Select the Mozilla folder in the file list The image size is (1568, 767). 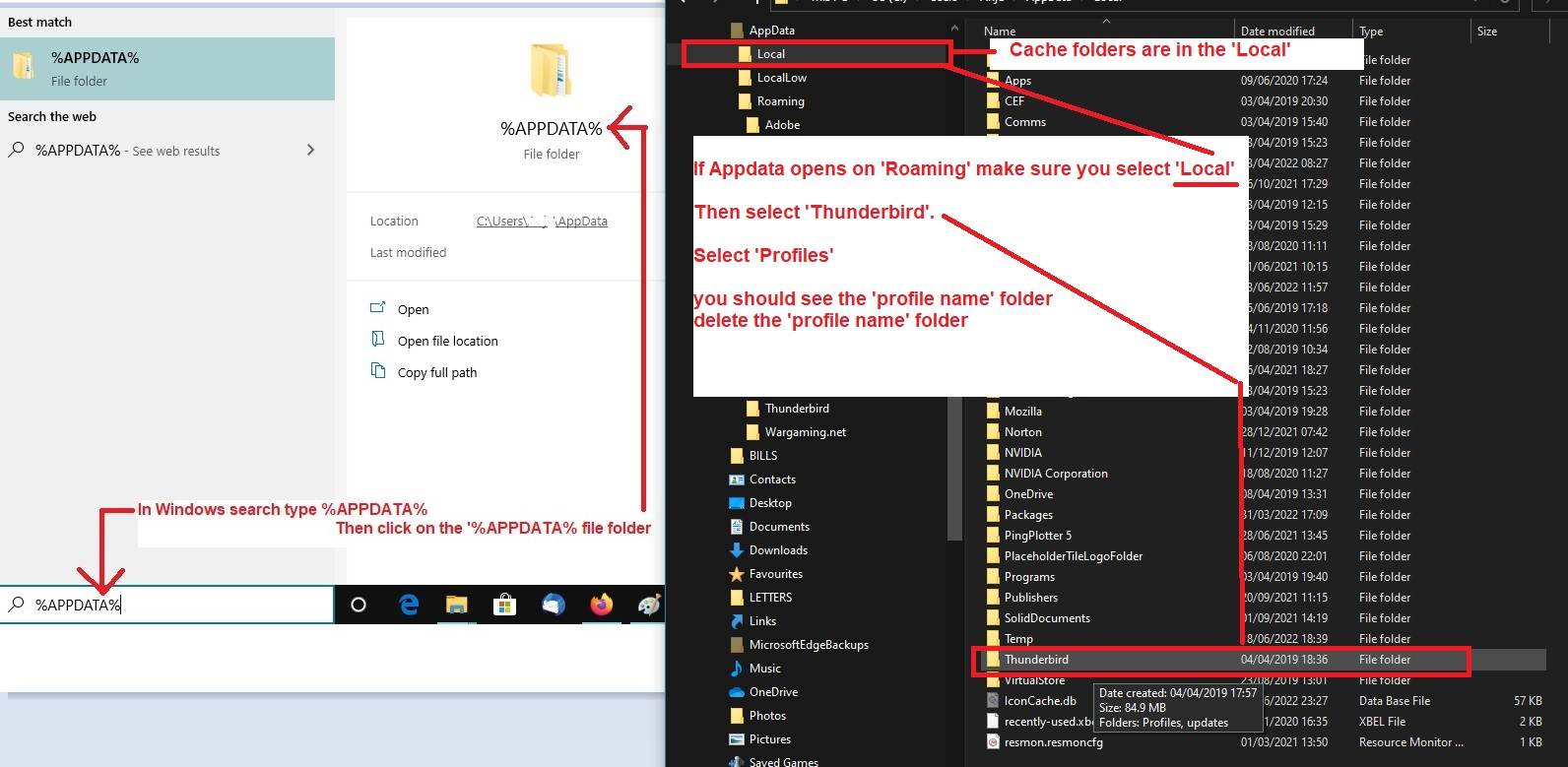(x=1022, y=412)
